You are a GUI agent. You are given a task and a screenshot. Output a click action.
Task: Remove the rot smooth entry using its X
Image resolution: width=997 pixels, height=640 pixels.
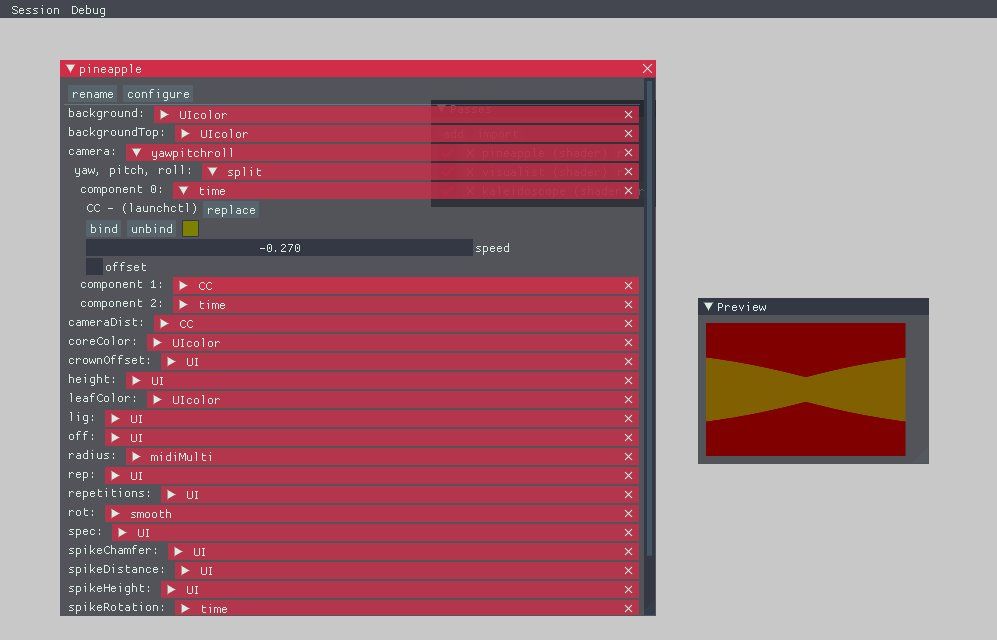628,514
